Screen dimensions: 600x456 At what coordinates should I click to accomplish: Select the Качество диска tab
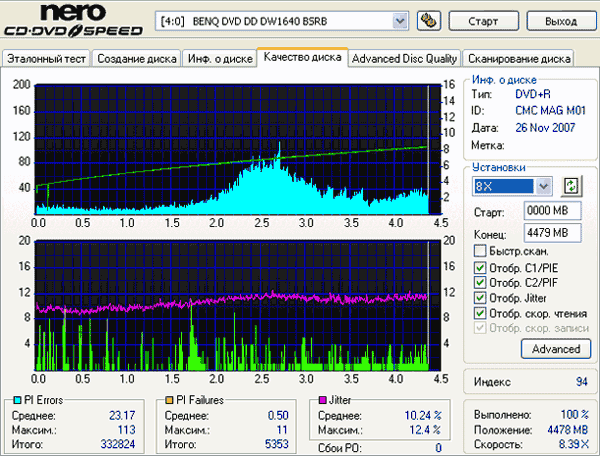pyautogui.click(x=302, y=57)
